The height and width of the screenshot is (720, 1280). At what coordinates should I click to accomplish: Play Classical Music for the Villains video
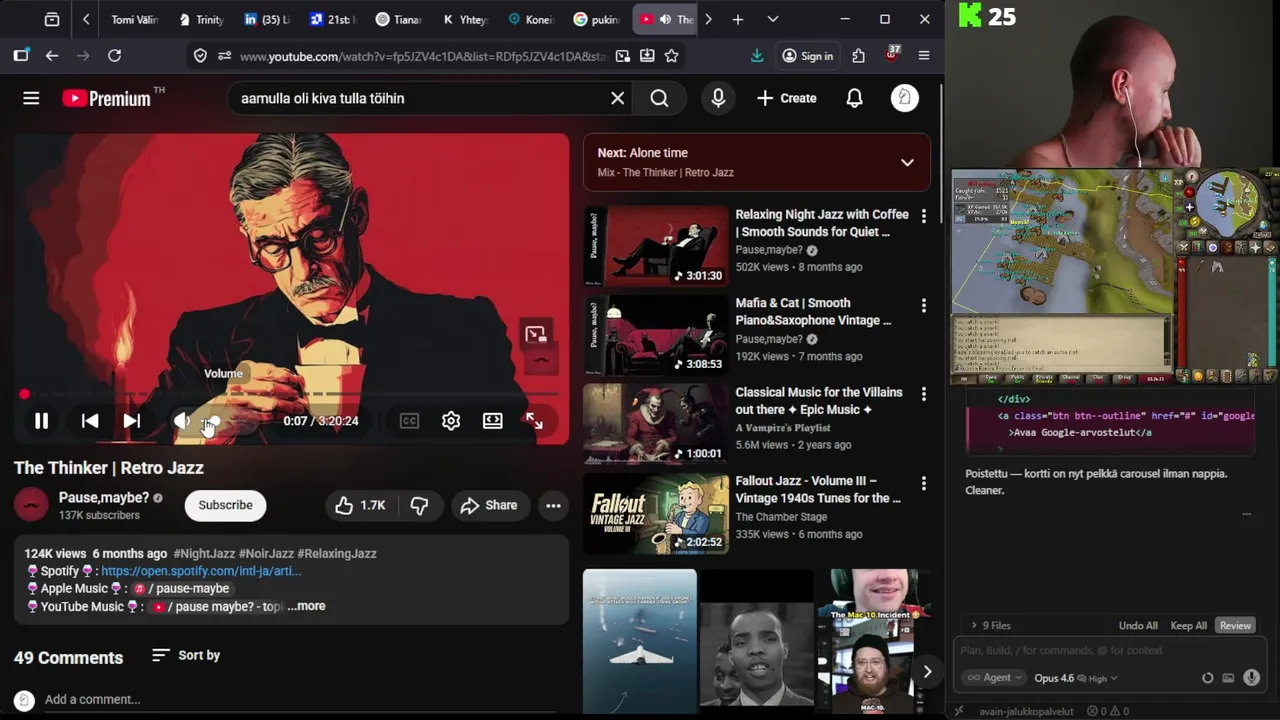[x=656, y=424]
